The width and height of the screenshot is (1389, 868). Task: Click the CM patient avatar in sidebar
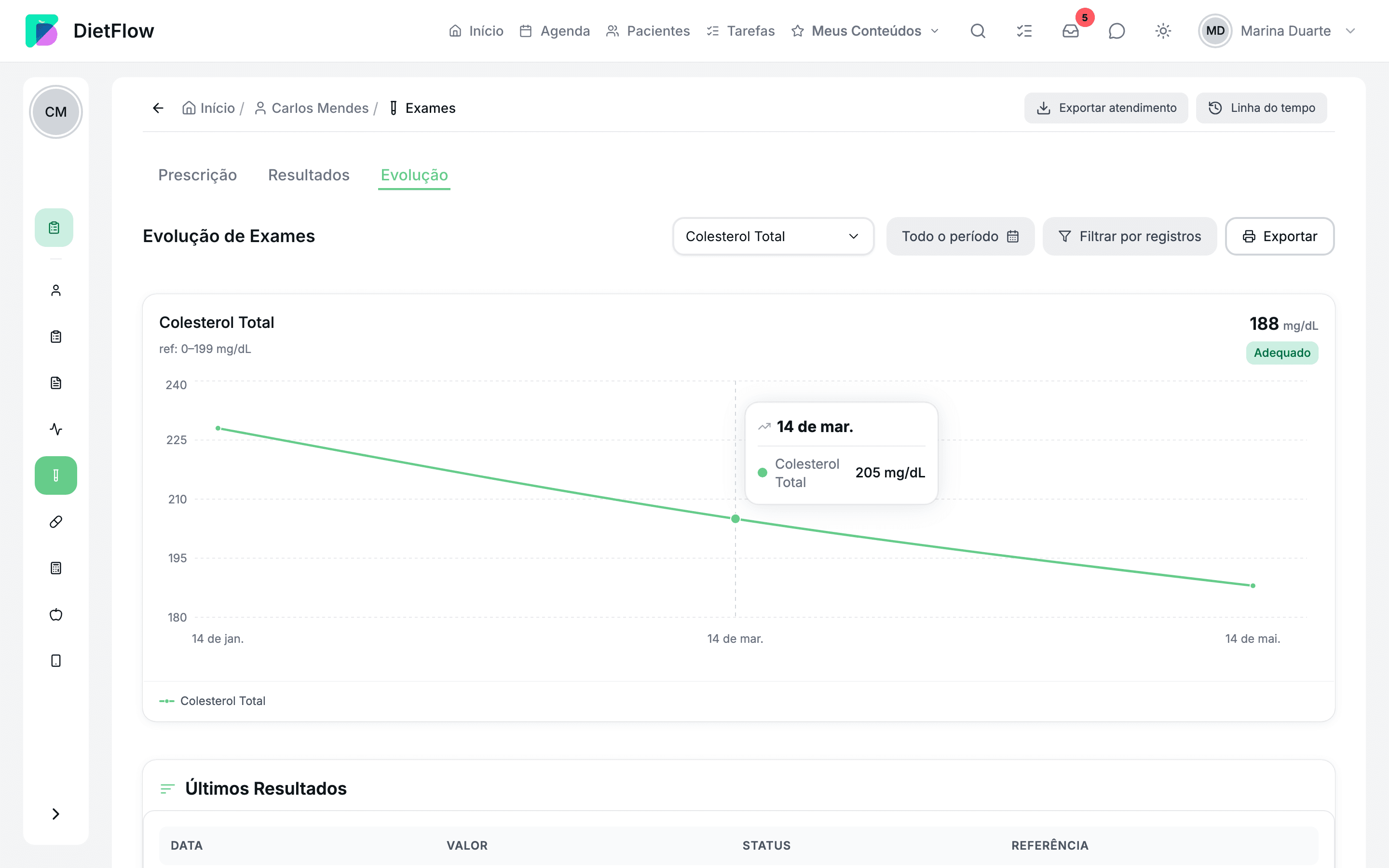coord(55,112)
